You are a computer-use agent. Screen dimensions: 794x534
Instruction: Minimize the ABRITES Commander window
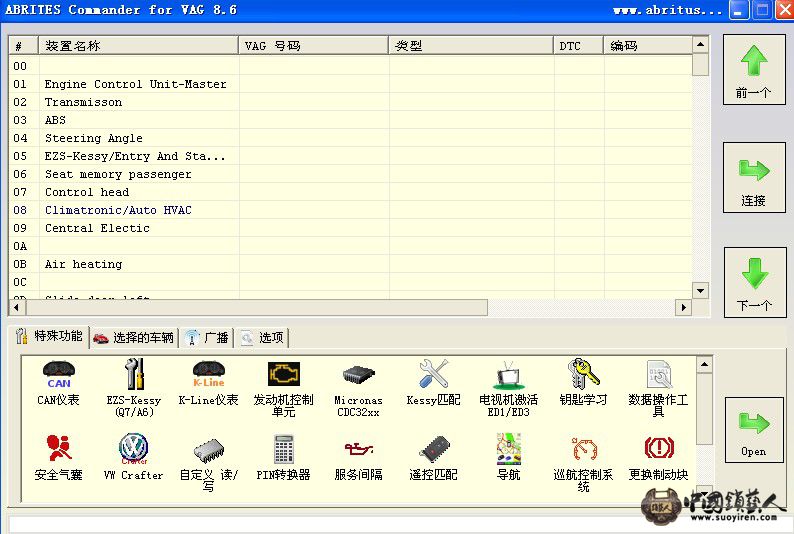click(738, 10)
